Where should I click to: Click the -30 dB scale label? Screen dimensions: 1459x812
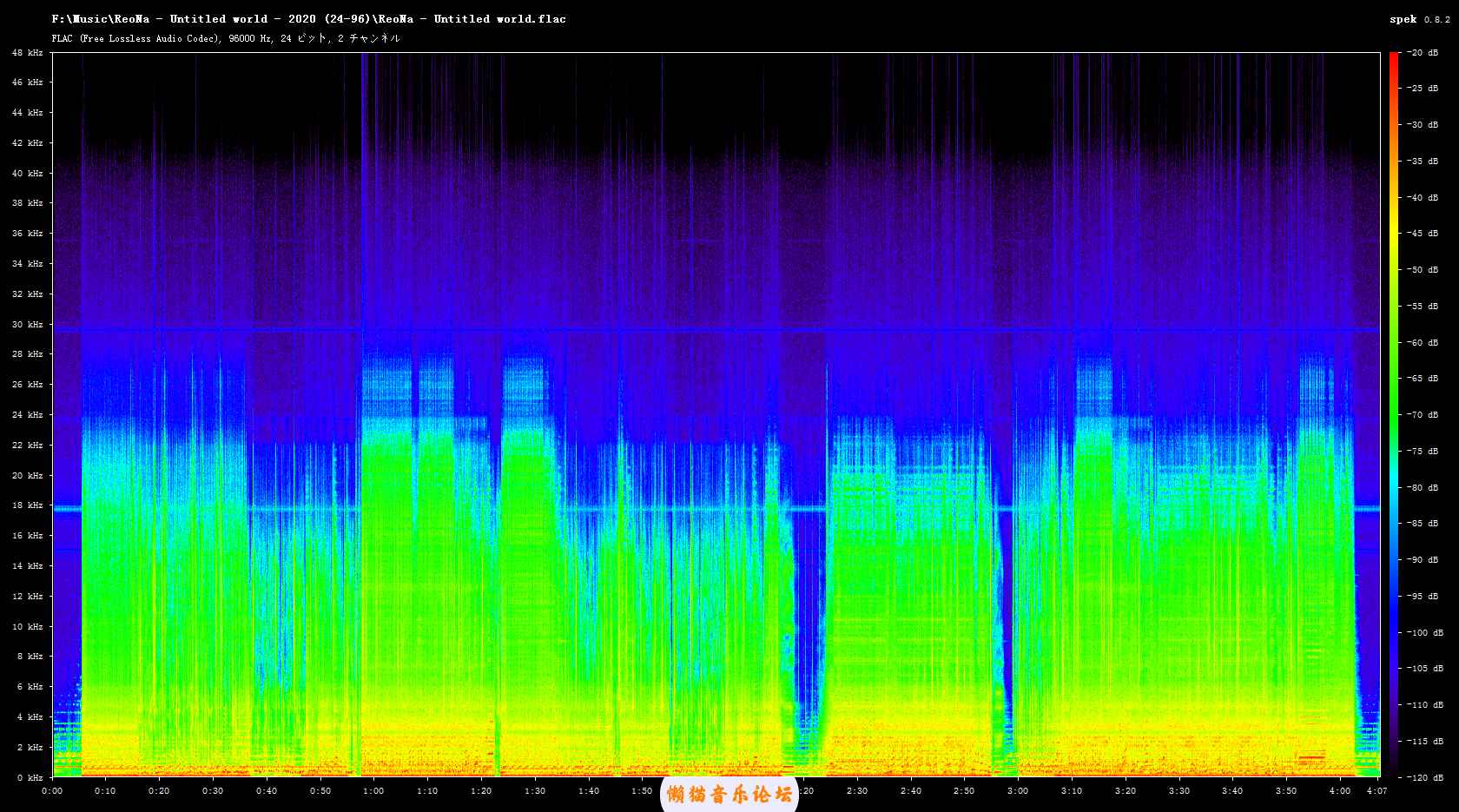(1423, 125)
